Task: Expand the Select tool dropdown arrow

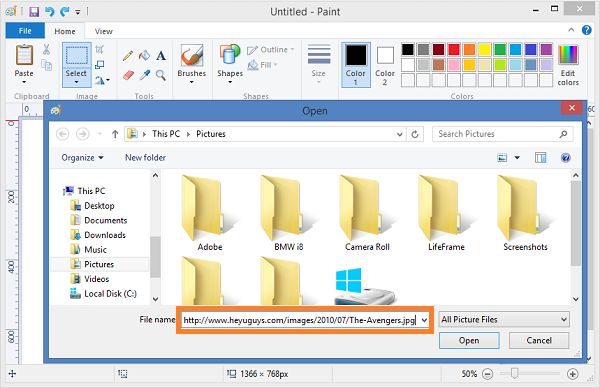Action: coord(76,82)
